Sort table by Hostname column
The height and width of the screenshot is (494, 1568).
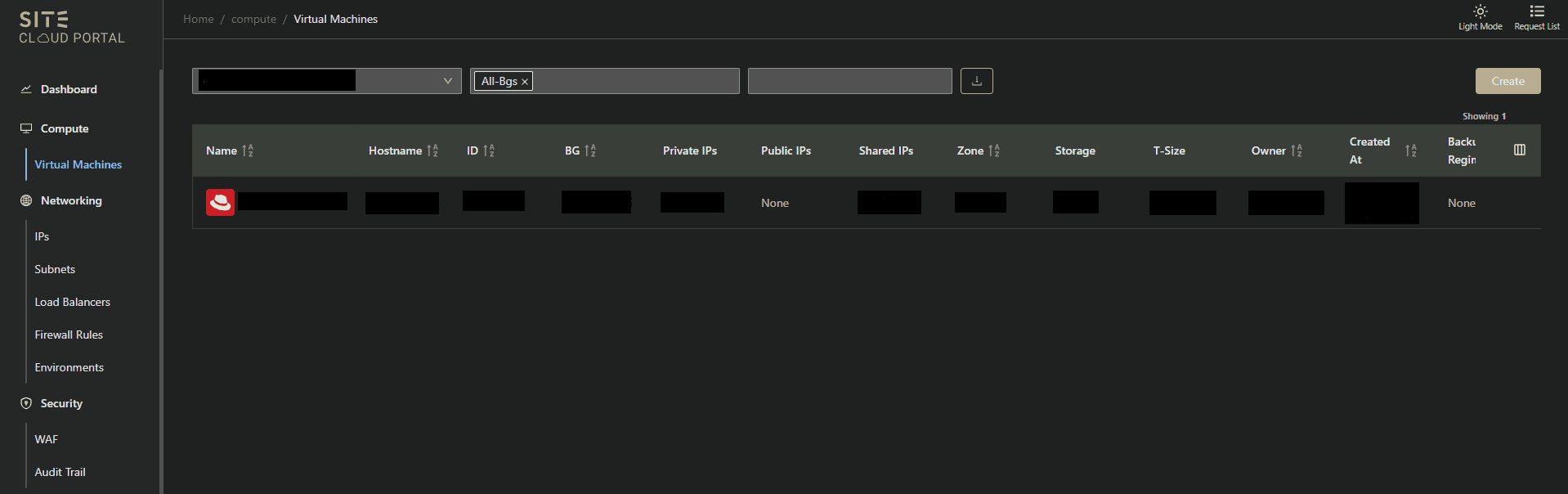pos(432,150)
